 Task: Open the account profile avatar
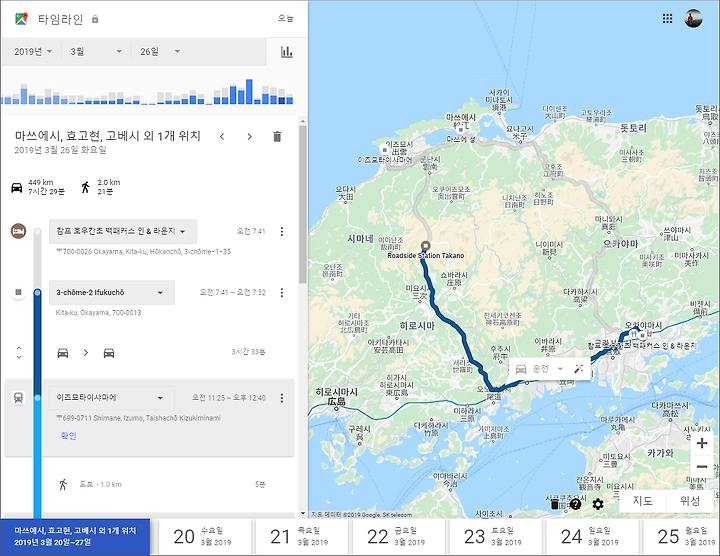click(x=693, y=18)
